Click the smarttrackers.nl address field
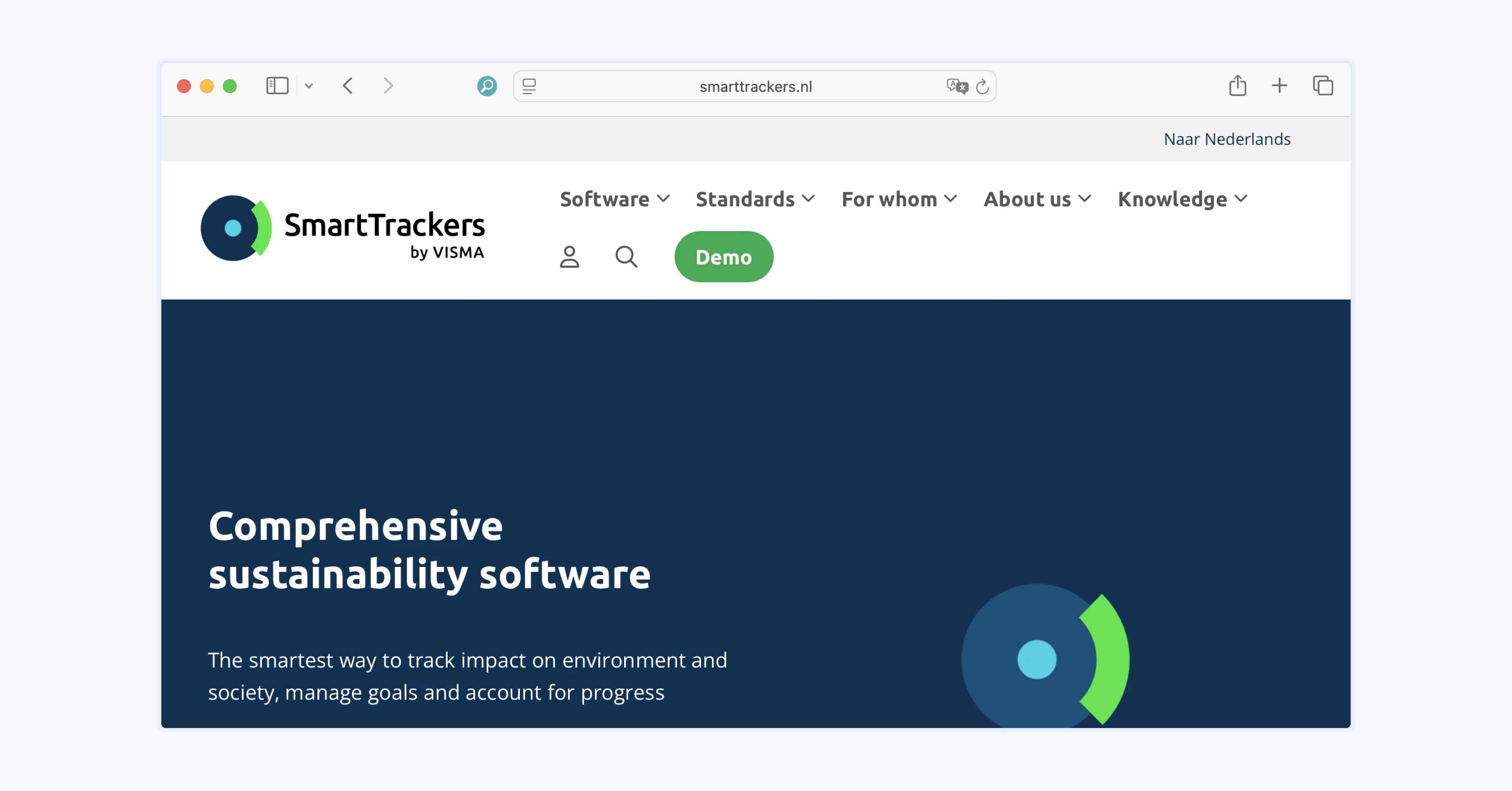The width and height of the screenshot is (1512, 791). pyautogui.click(x=755, y=87)
